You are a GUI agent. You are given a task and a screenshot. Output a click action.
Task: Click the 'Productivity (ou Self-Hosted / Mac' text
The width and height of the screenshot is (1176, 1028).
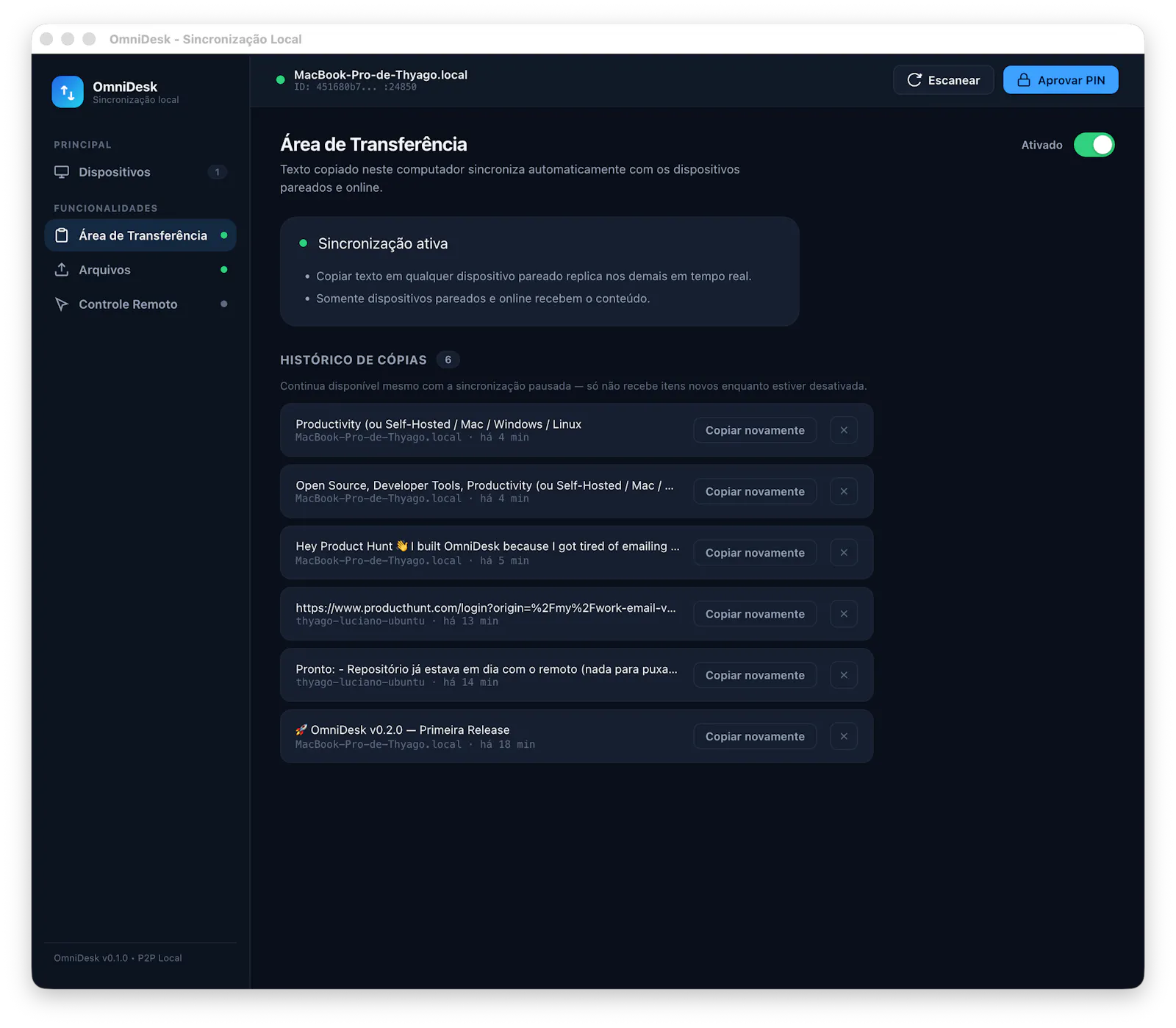(x=438, y=424)
